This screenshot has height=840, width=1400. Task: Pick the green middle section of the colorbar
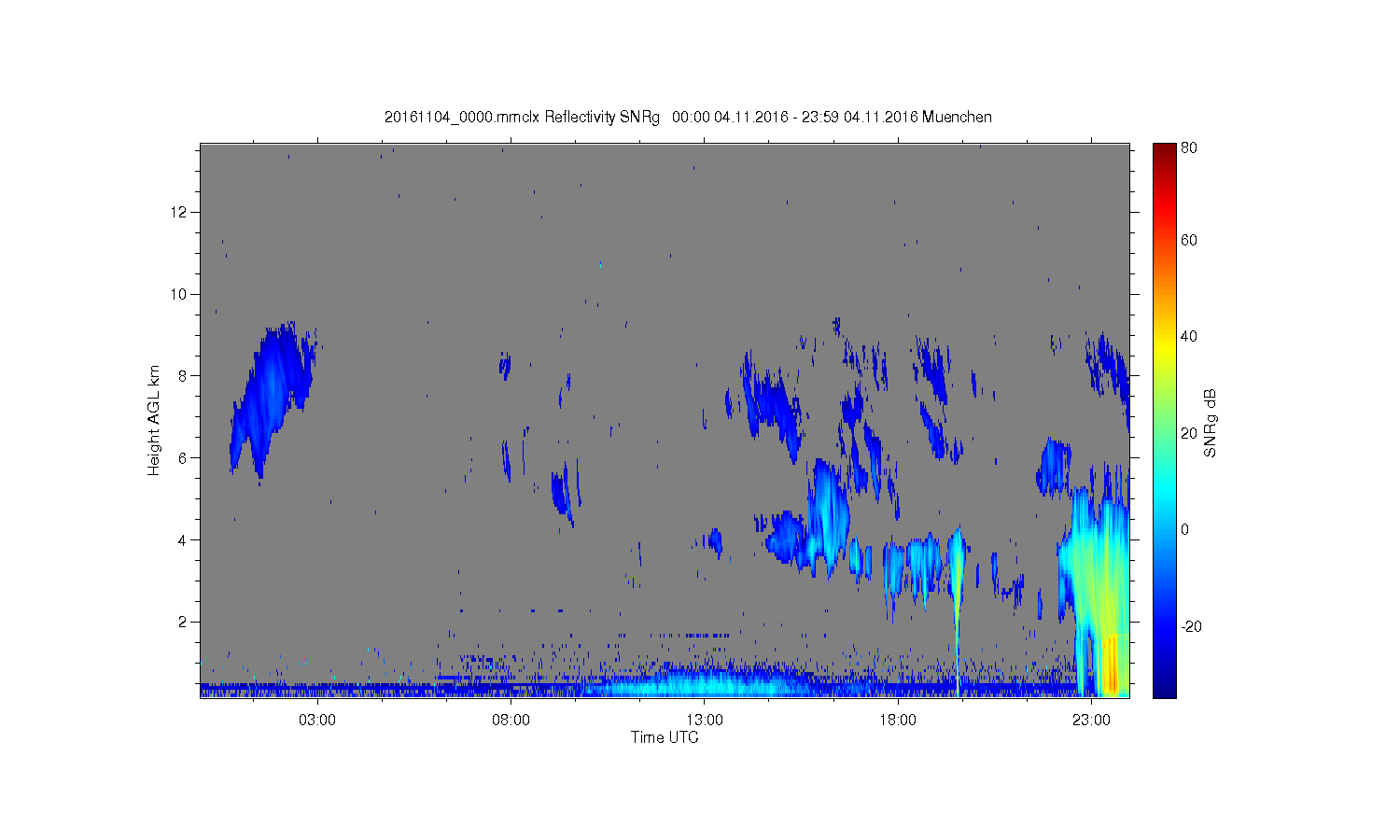tap(1164, 420)
